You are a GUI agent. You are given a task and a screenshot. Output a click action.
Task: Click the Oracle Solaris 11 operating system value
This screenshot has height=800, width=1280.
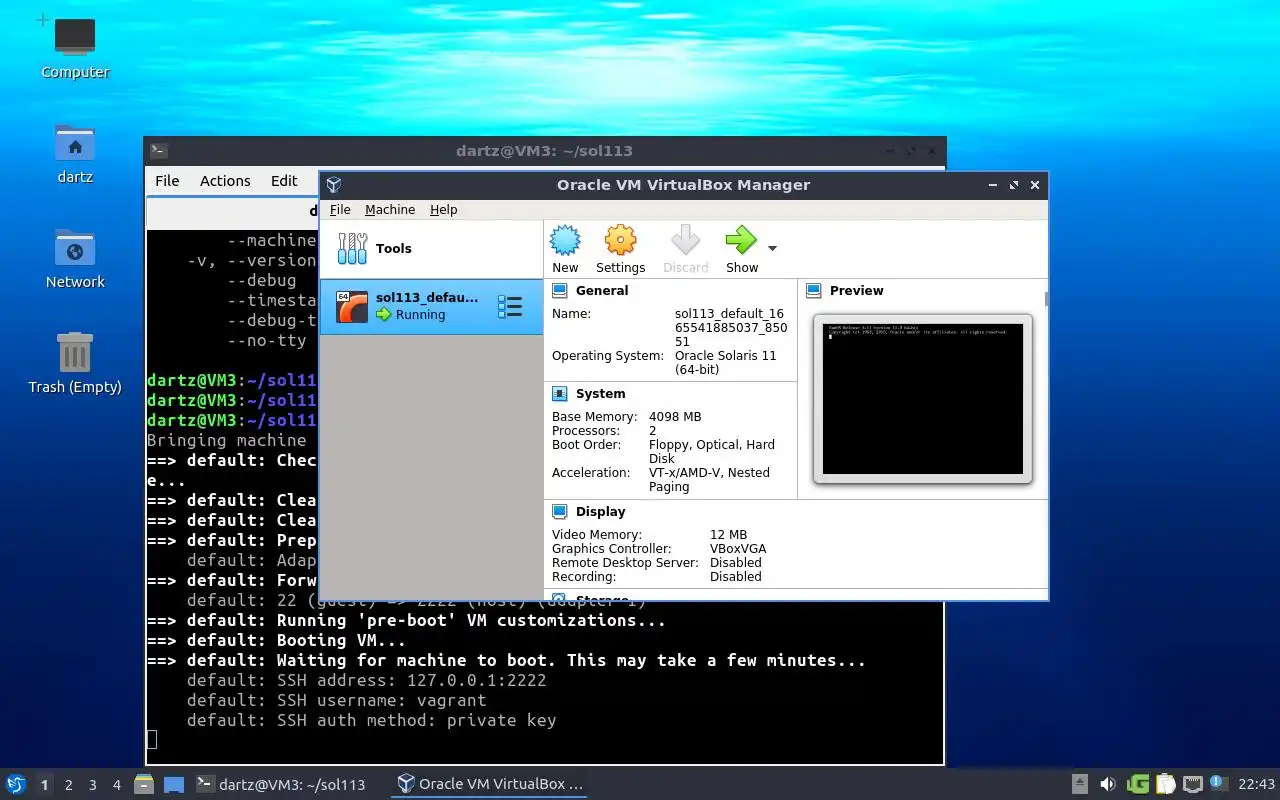[x=725, y=363]
